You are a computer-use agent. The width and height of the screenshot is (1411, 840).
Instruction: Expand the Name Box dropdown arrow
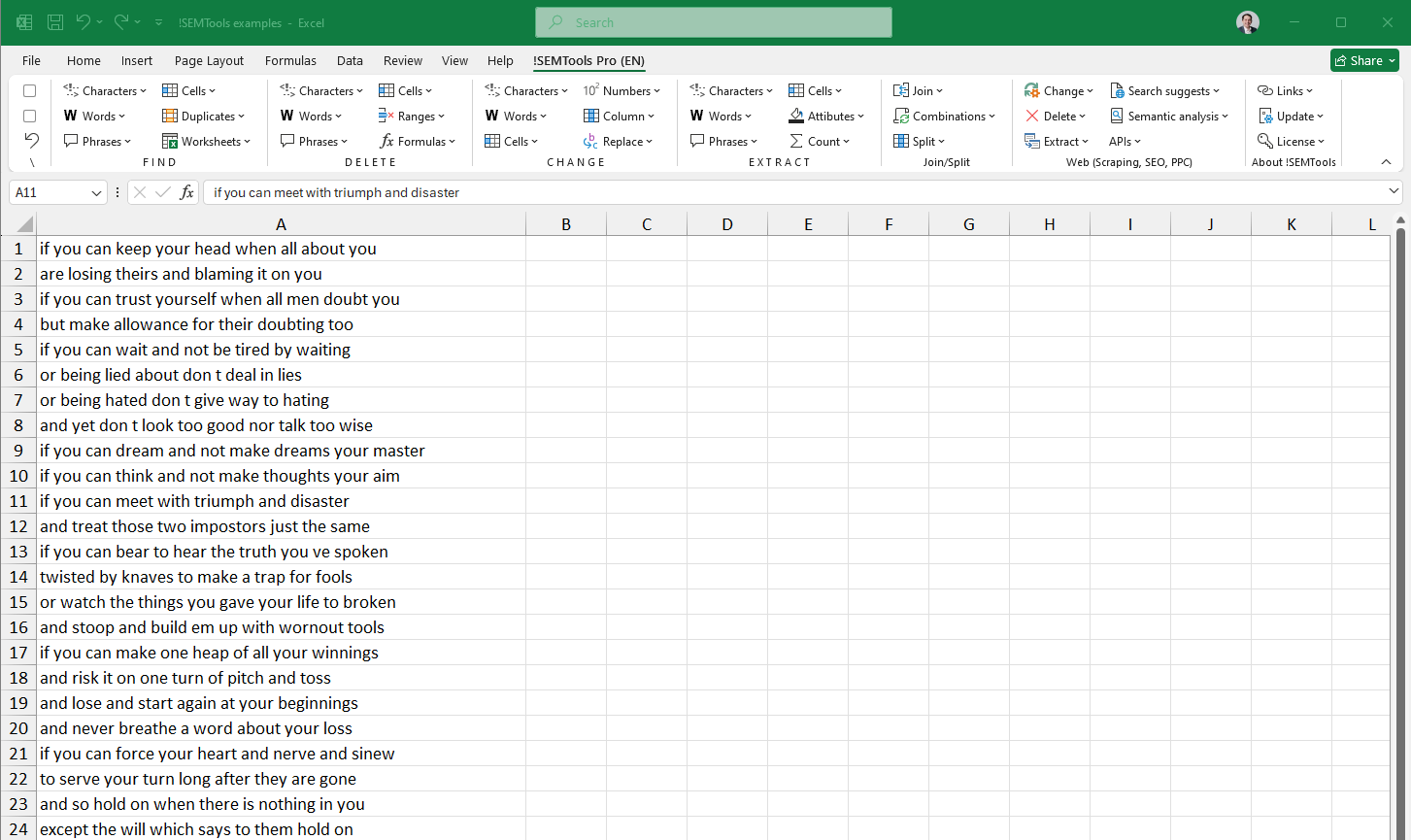pos(96,193)
